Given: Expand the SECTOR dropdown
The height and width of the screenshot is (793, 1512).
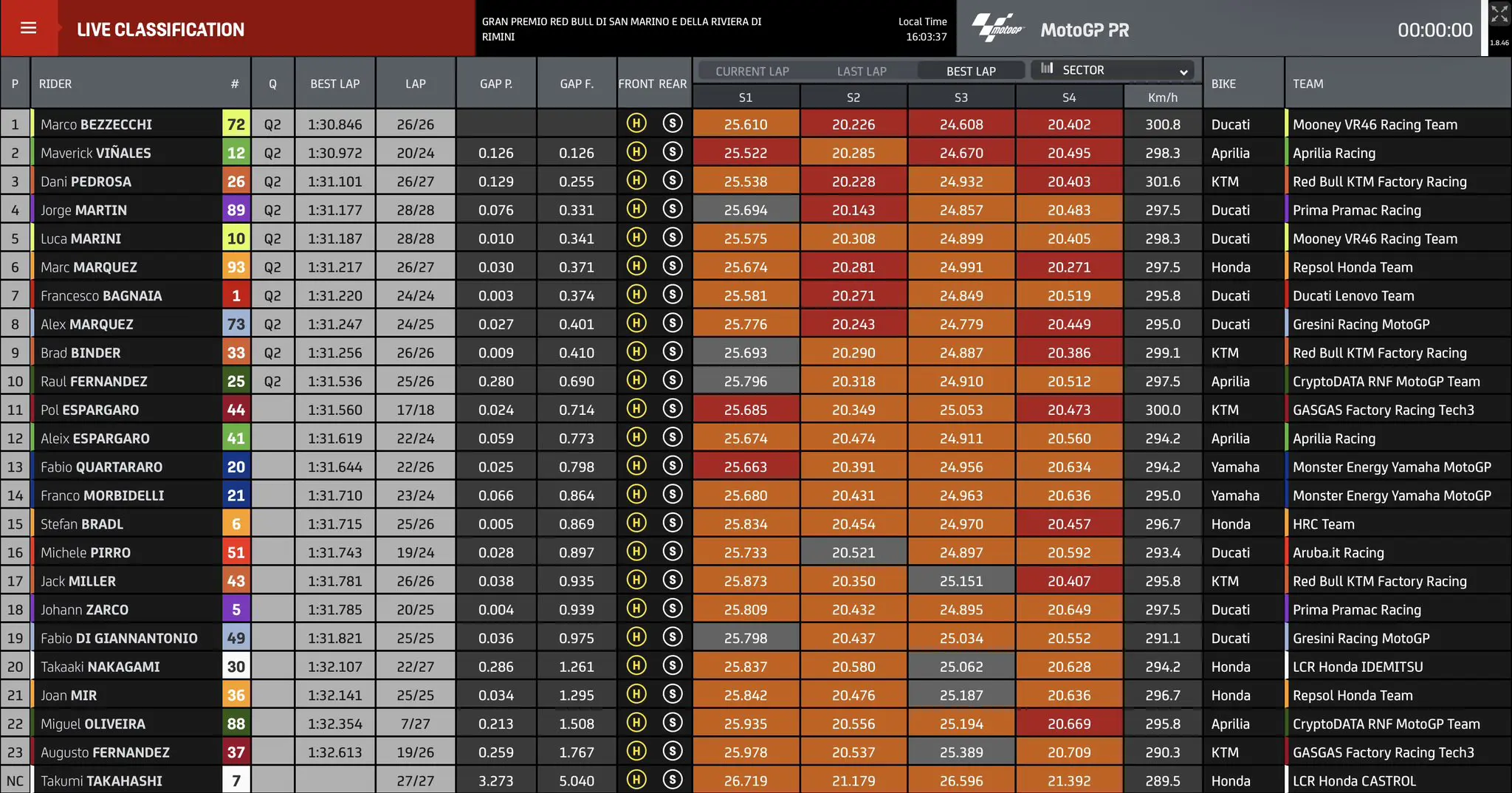Looking at the screenshot, I should [1112, 70].
